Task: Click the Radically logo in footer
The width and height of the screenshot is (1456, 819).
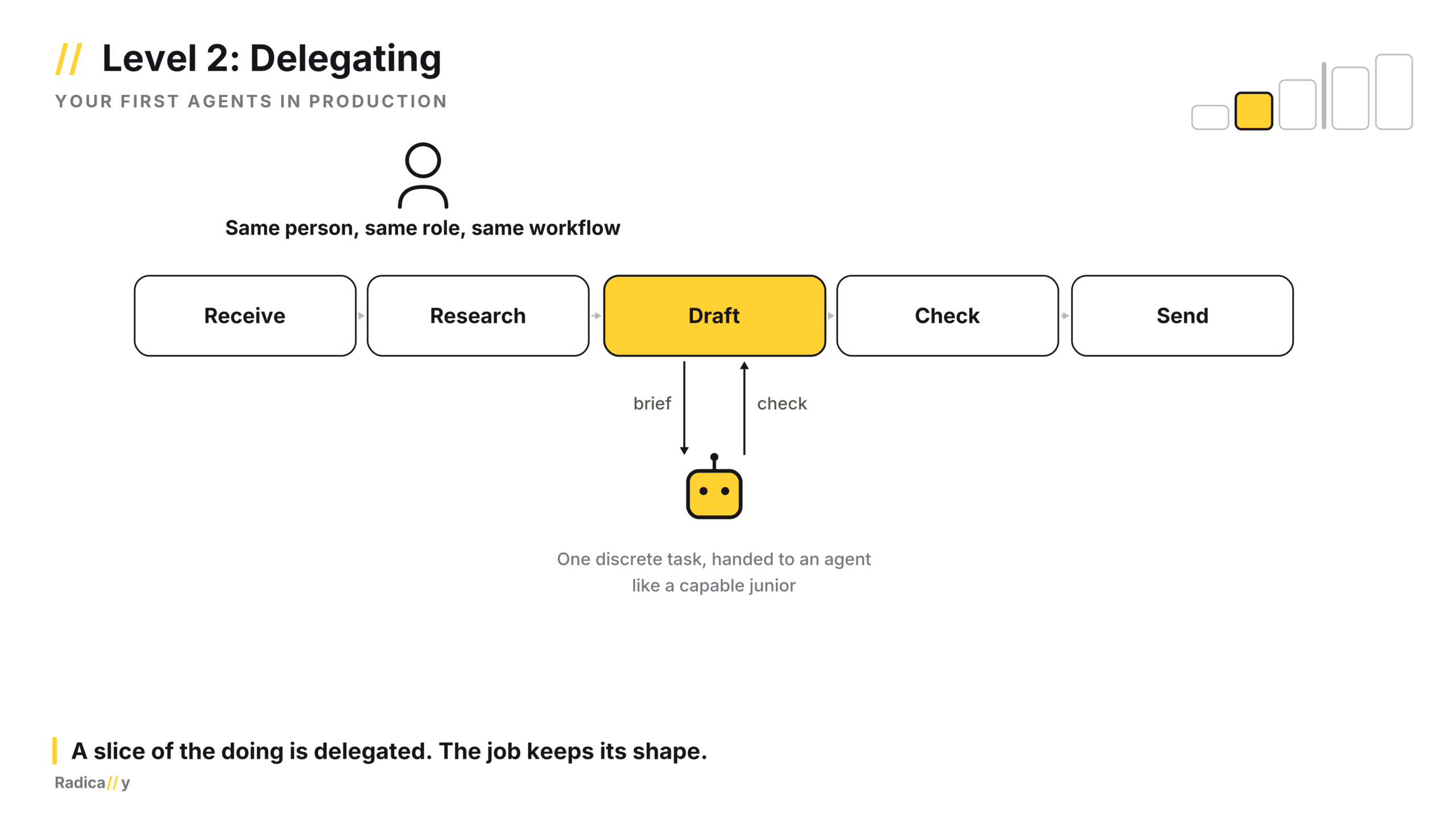Action: coord(92,783)
